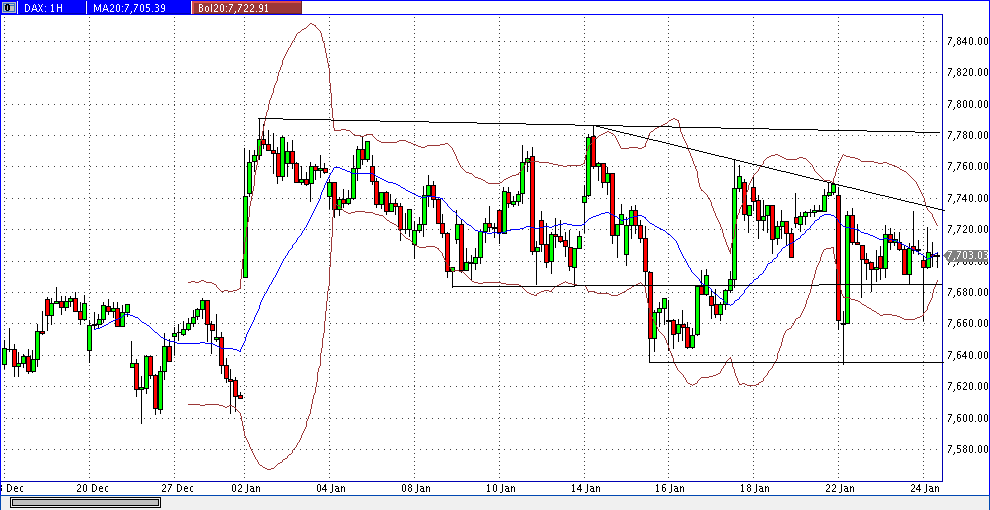Click the 22 Jan date label
Image resolution: width=990 pixels, height=510 pixels.
coord(839,488)
